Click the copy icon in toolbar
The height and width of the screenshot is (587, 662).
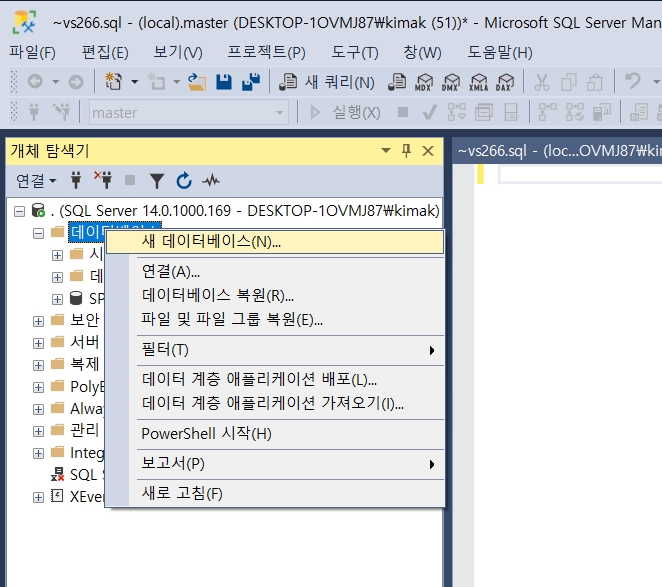(x=569, y=82)
